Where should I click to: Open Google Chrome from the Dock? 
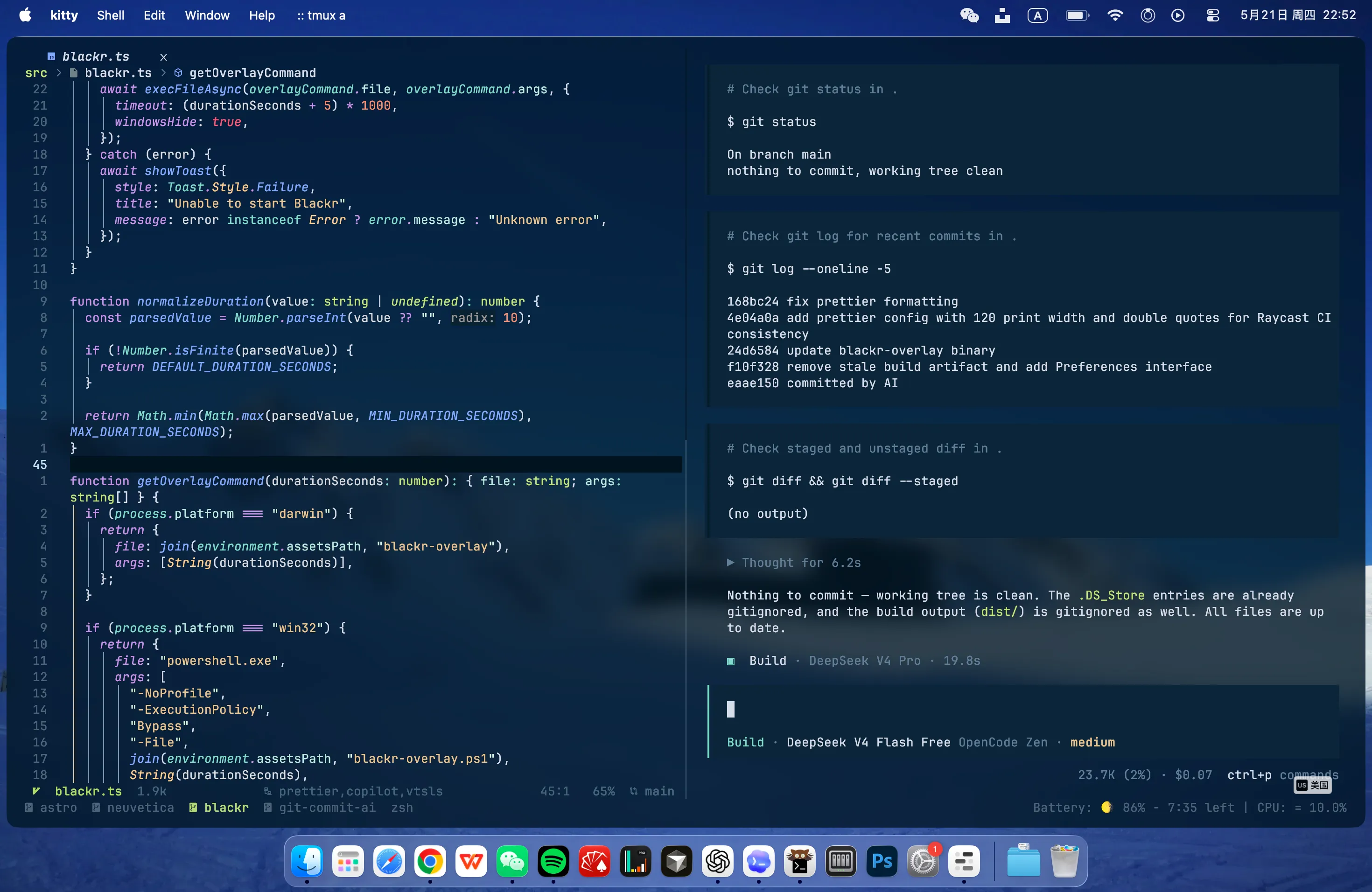pos(430,862)
